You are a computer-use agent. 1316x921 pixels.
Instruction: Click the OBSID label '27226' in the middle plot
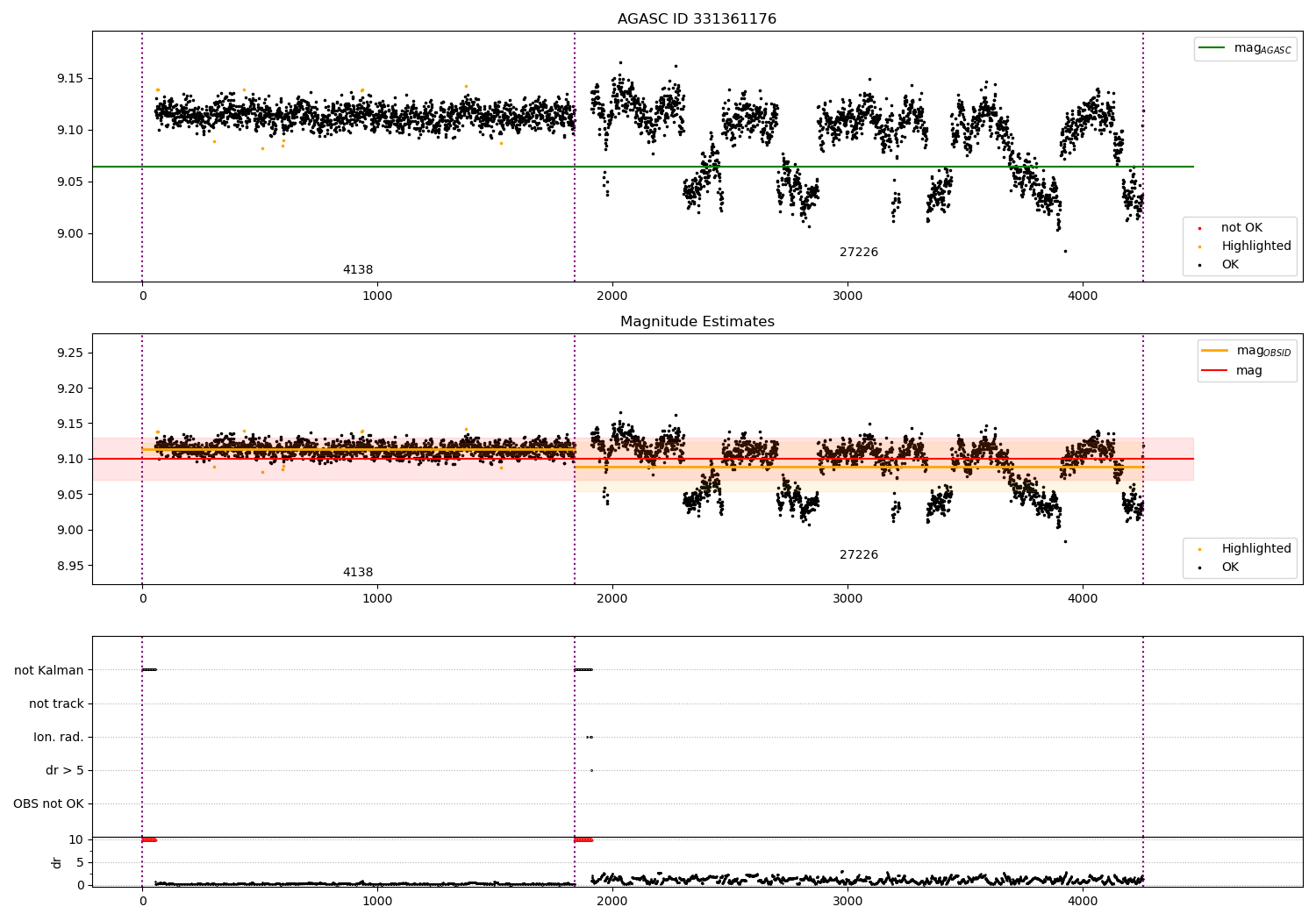point(859,555)
